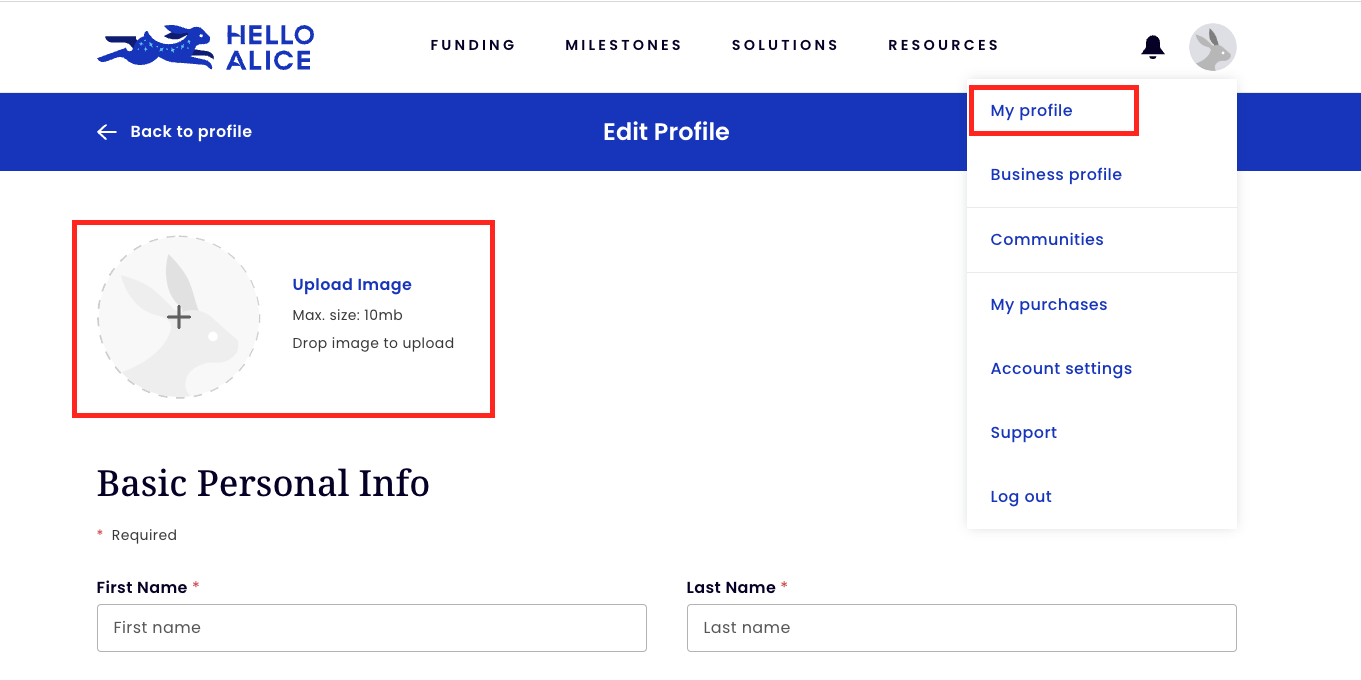This screenshot has height=680, width=1361.
Task: Click the Back to profile link
Action: pos(191,132)
